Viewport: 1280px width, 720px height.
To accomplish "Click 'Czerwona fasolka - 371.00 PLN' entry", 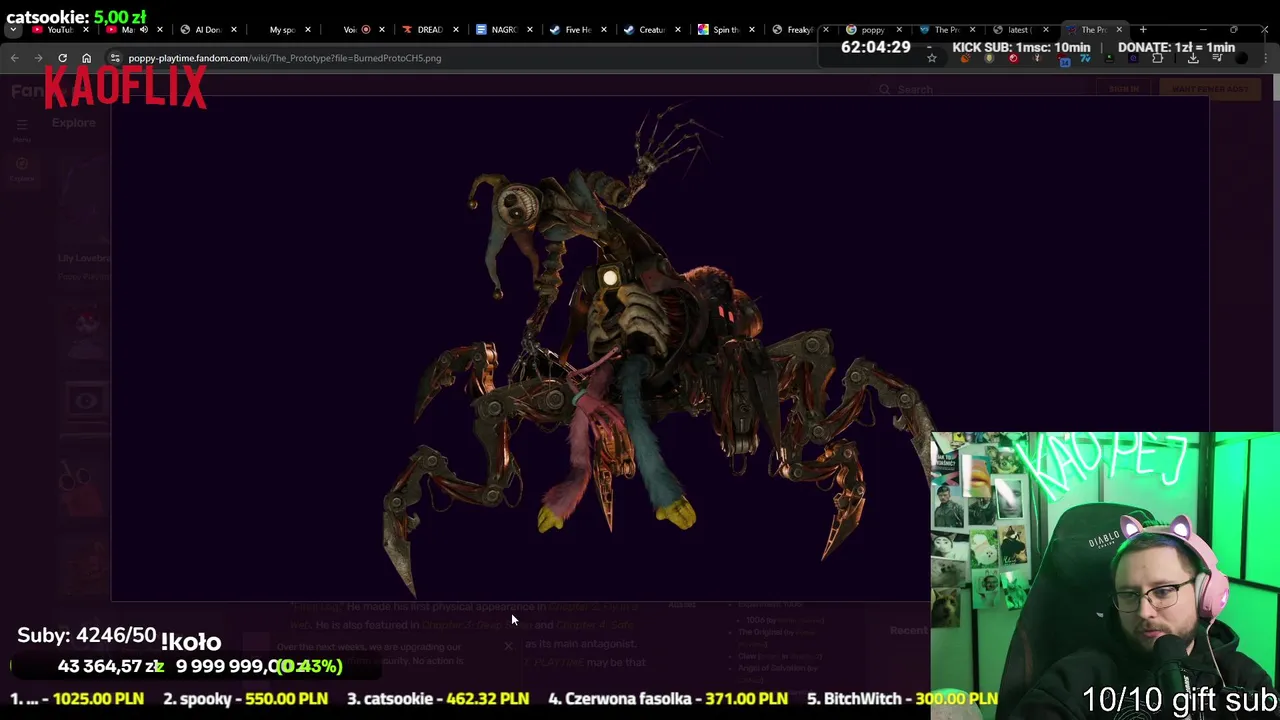I will [x=668, y=699].
